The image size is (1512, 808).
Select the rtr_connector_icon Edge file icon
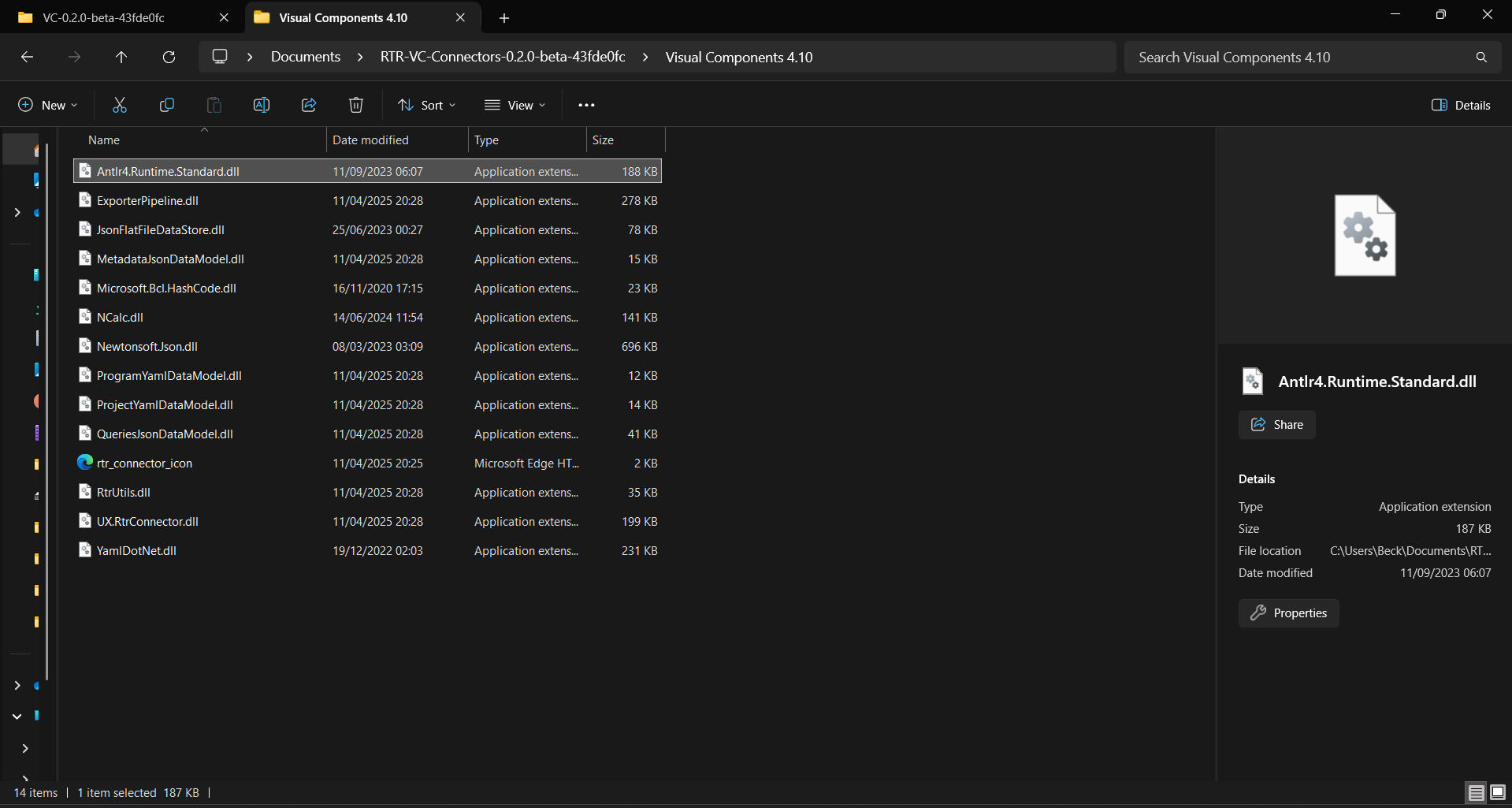85,462
